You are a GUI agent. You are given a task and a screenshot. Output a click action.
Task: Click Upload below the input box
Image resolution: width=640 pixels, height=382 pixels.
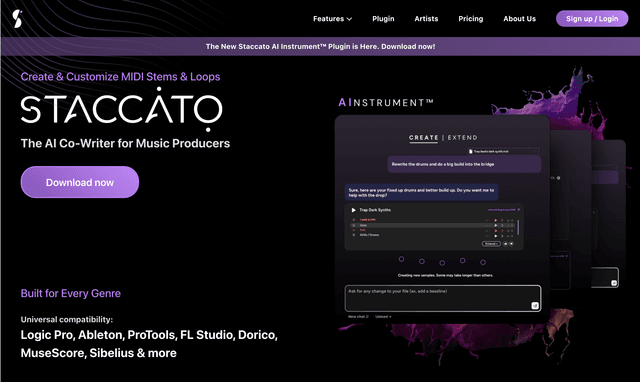[x=383, y=317]
